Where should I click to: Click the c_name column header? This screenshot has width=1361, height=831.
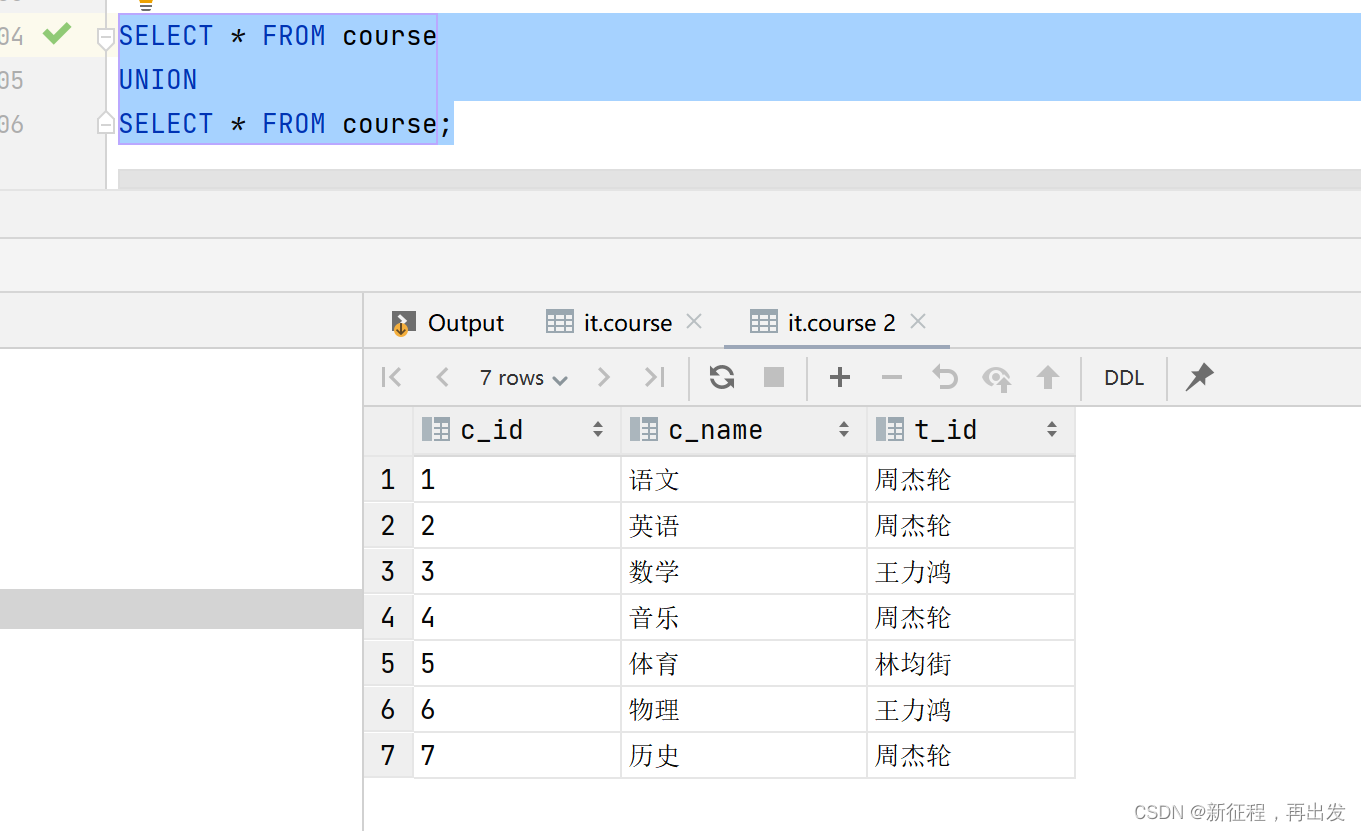tap(744, 430)
